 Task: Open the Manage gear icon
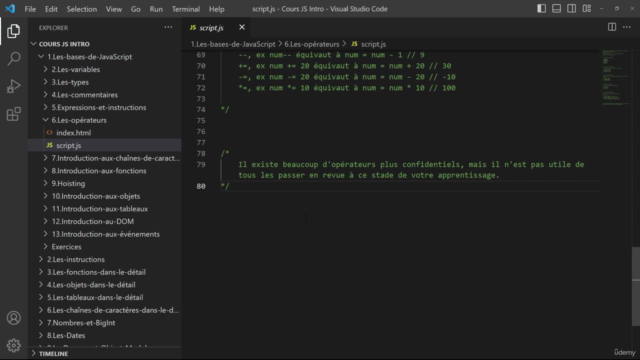13,345
